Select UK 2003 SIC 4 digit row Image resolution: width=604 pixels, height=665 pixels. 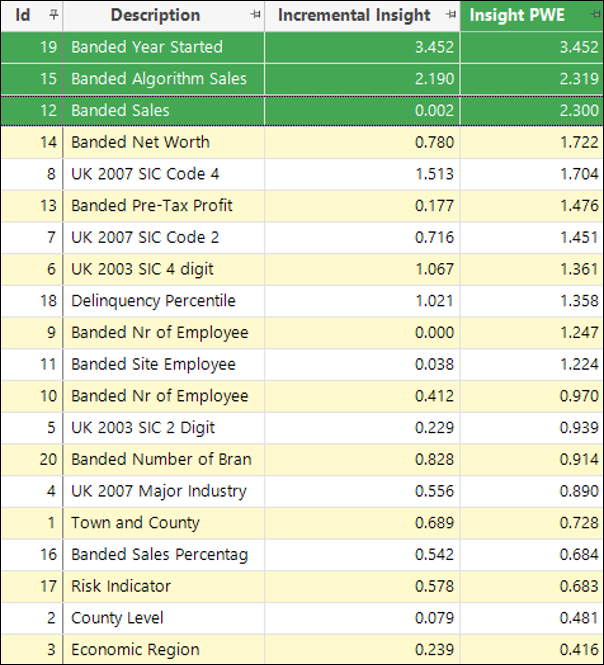302,269
